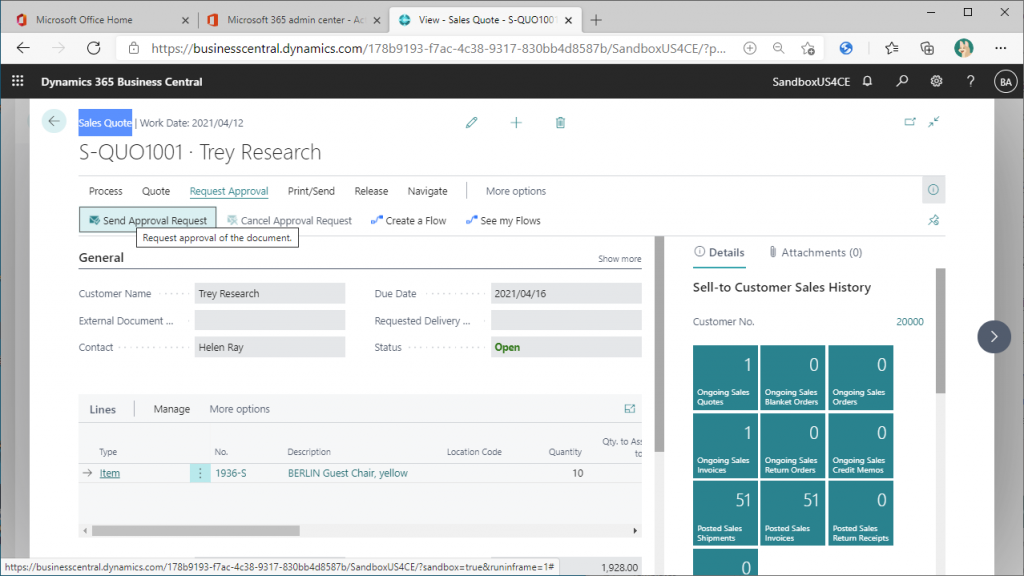Screen dimensions: 1024x576
Task: Open page in new window icon
Action: click(910, 121)
